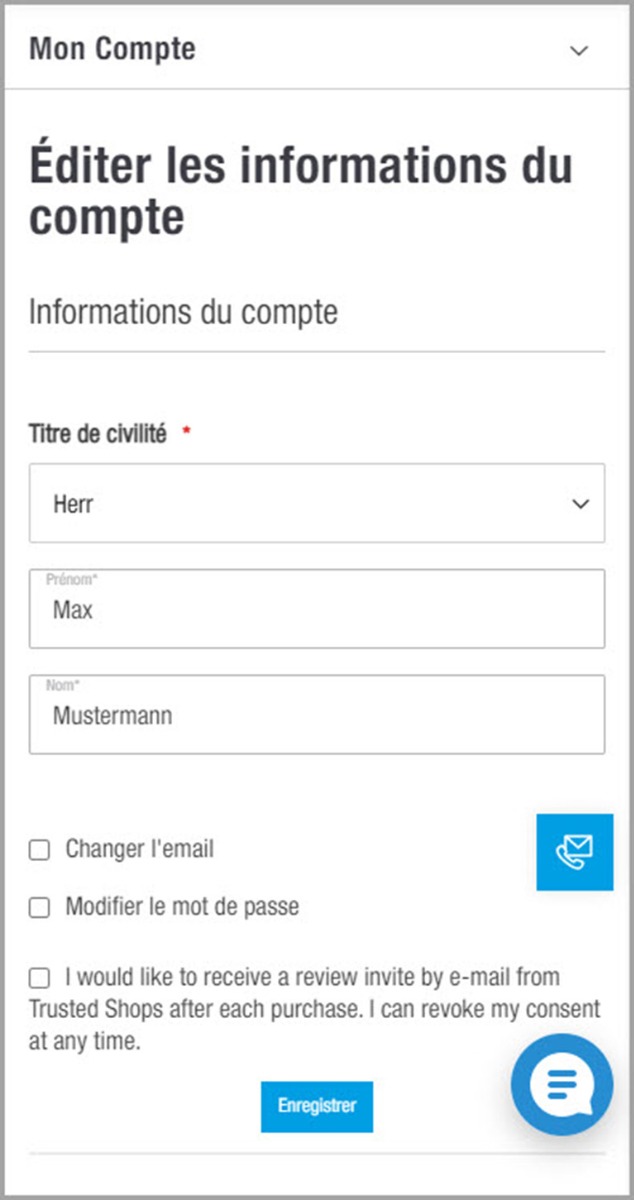634x1200 pixels.
Task: Click the Mon Compte menu title
Action: pos(112,49)
